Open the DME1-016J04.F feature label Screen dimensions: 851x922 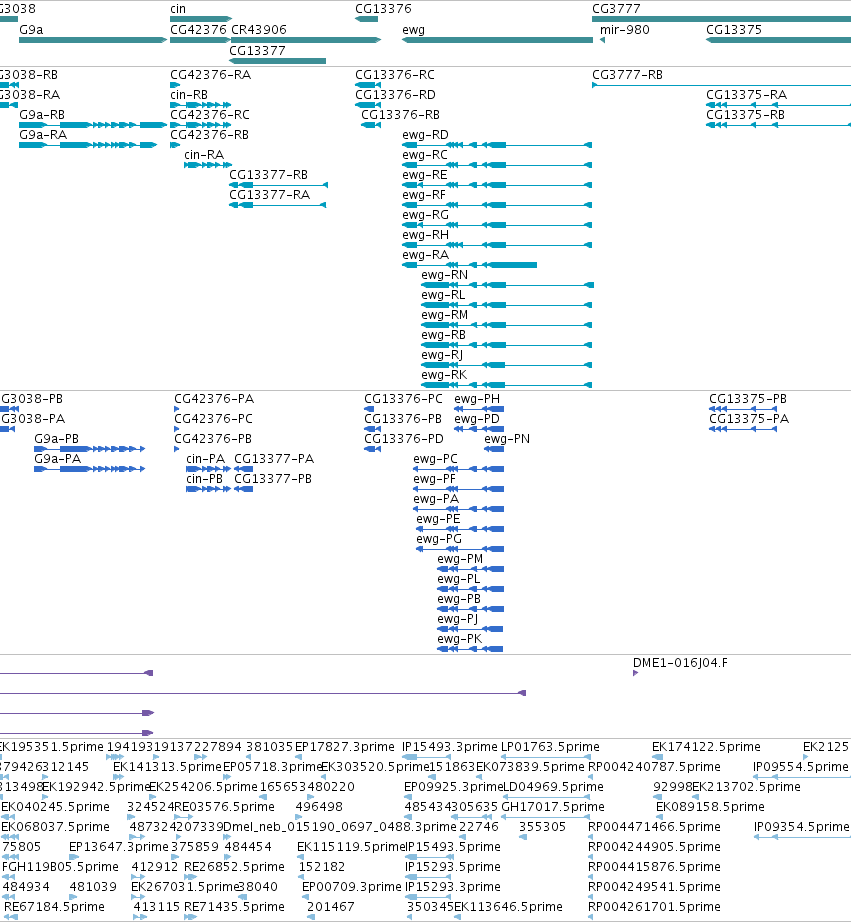pos(680,663)
